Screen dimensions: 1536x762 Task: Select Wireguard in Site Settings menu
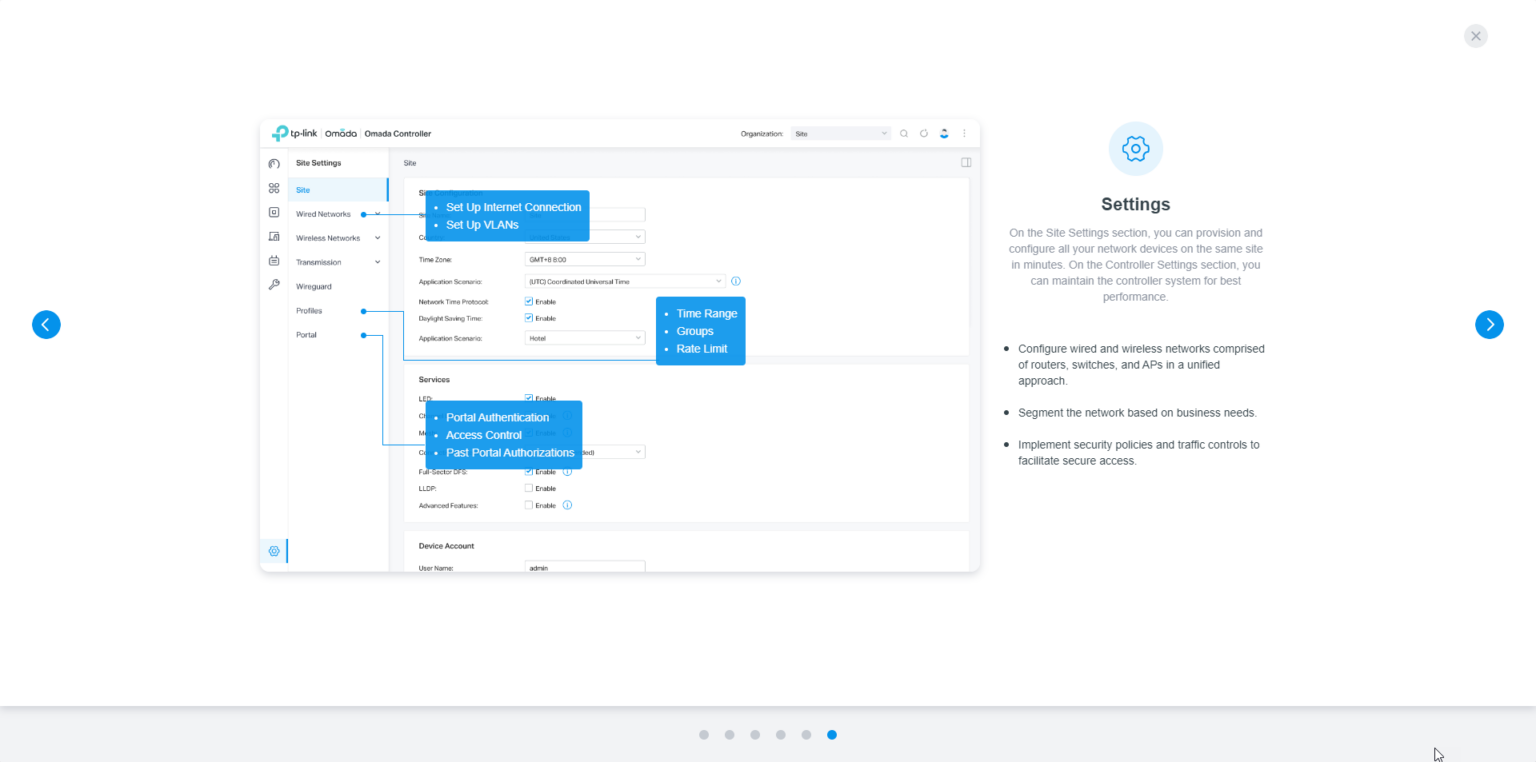click(314, 286)
